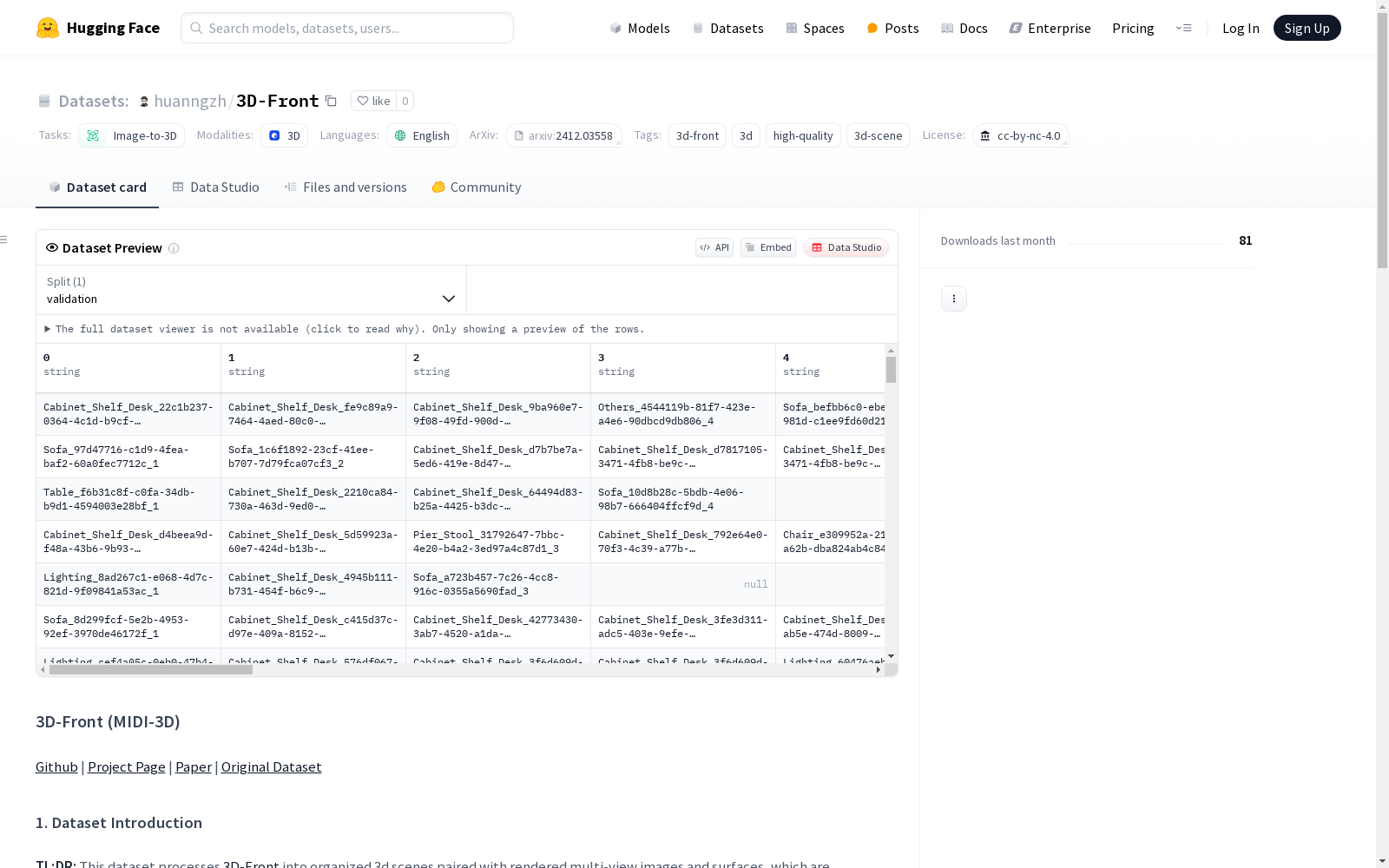Click the Others_4544119b table cell
Image resolution: width=1389 pixels, height=868 pixels.
(683, 414)
